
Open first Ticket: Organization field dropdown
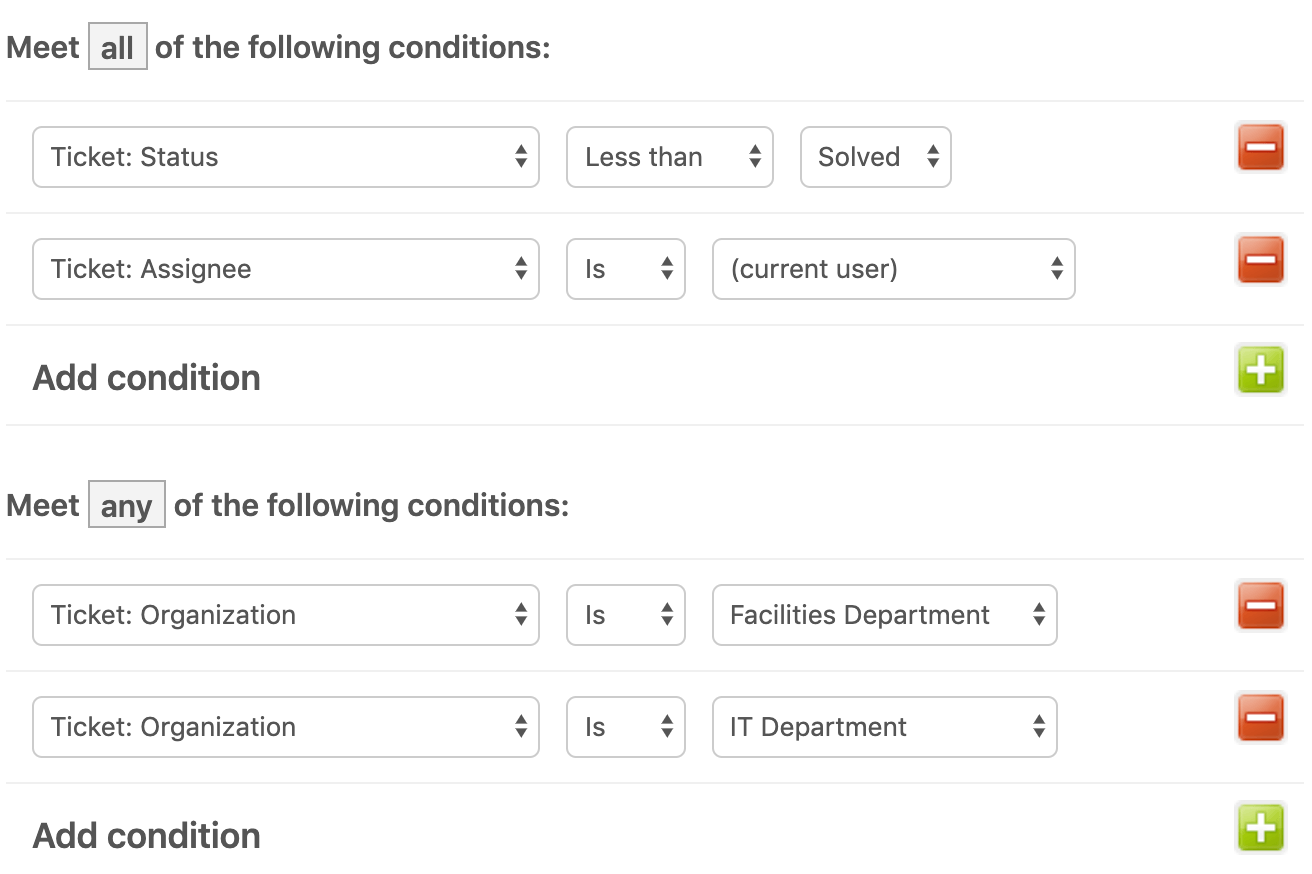coord(286,615)
